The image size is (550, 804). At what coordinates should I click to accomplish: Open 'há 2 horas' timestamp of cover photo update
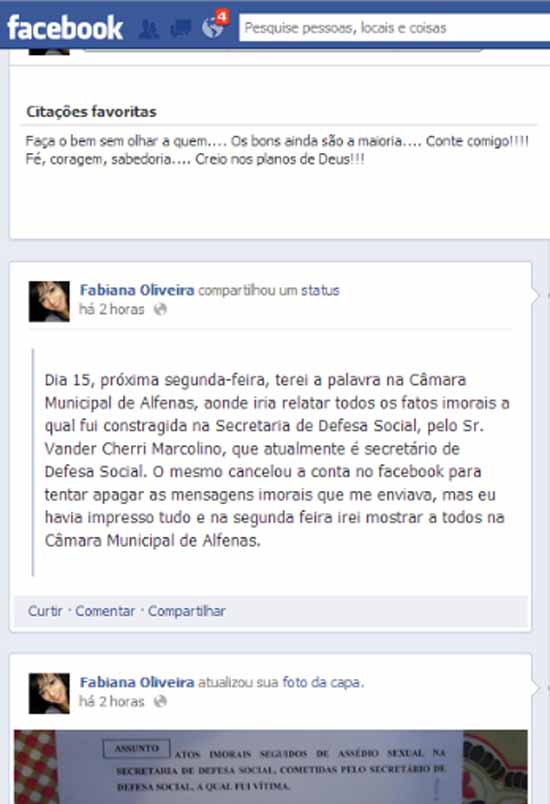point(111,701)
